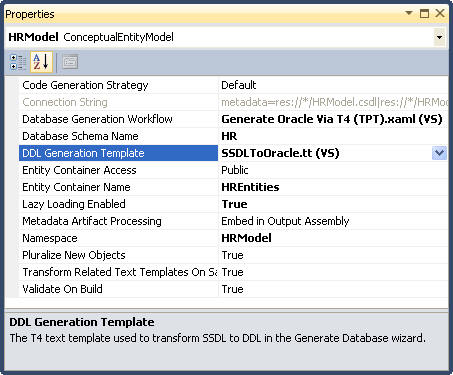Click the Public container access value
453x375 pixels.
pyautogui.click(x=235, y=170)
